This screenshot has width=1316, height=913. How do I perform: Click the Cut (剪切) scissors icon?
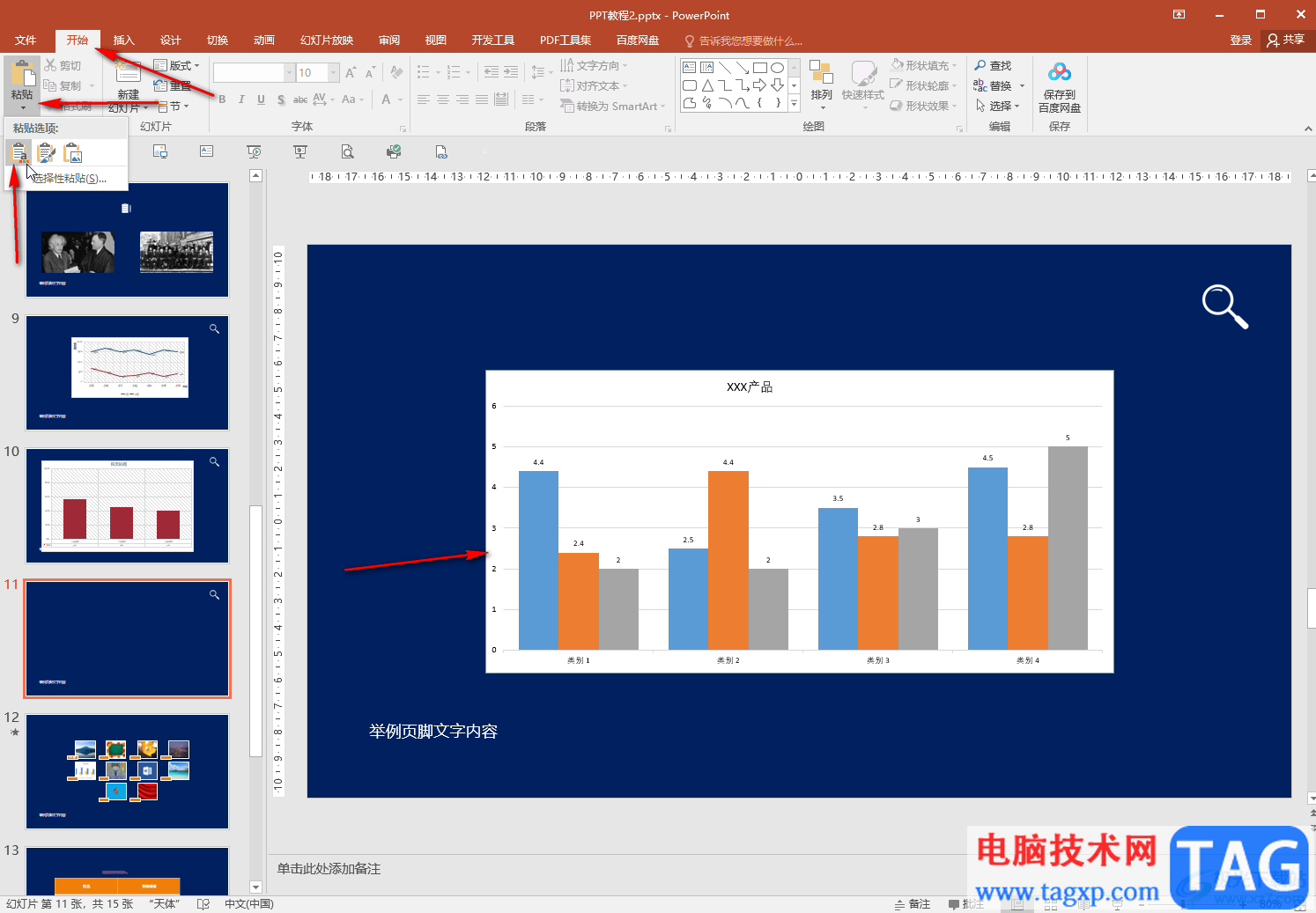tap(50, 65)
